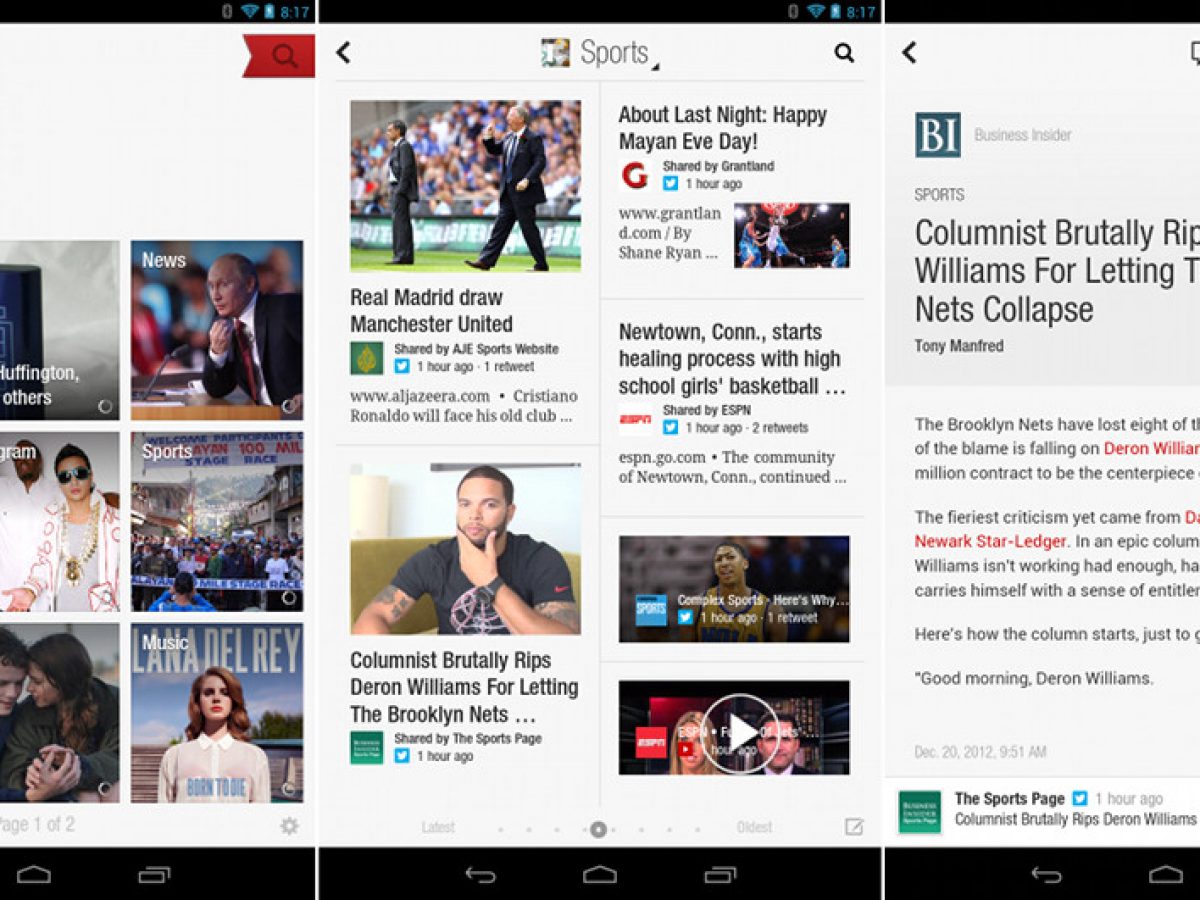Tap Twitter icon under AJE Sports Website
Viewport: 1200px width, 900px height.
pos(402,367)
